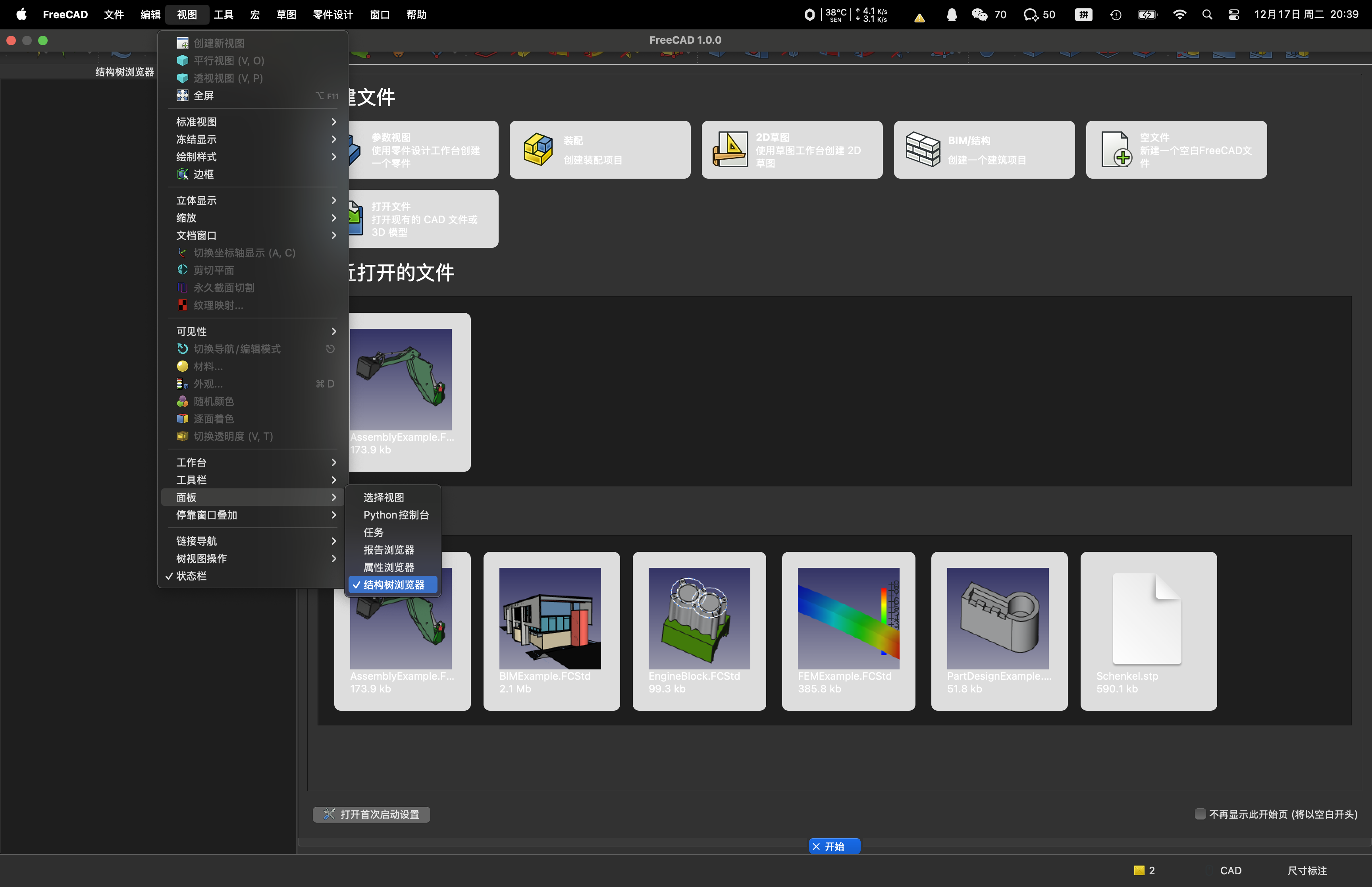Viewport: 1372px width, 887px height.
Task: Open the 草图 menu
Action: (x=286, y=14)
